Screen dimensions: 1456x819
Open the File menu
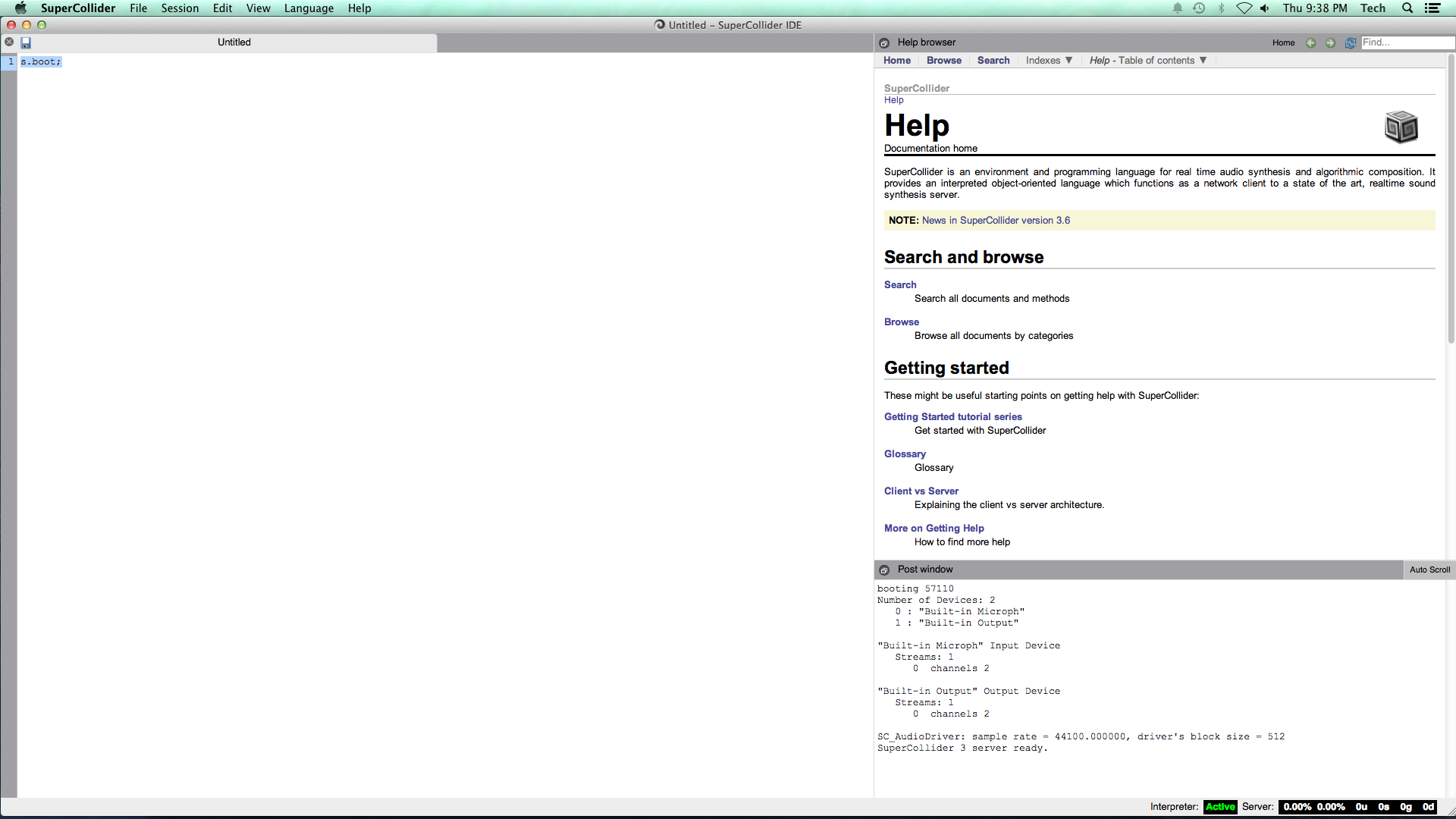(138, 8)
